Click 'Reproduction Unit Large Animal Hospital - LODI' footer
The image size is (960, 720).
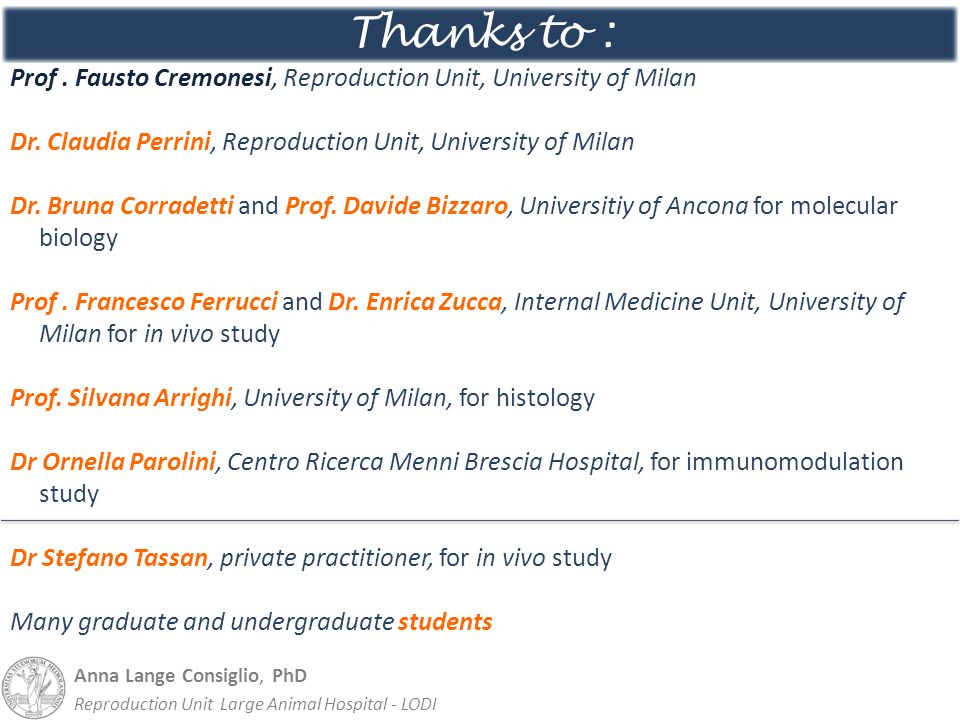(x=255, y=704)
